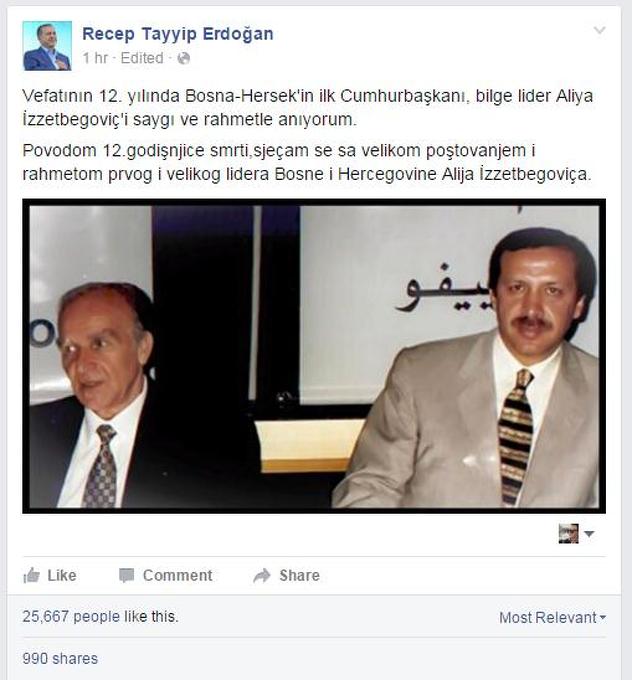Expand the Most Relevant comments sorting
Image resolution: width=632 pixels, height=680 pixels.
click(552, 617)
